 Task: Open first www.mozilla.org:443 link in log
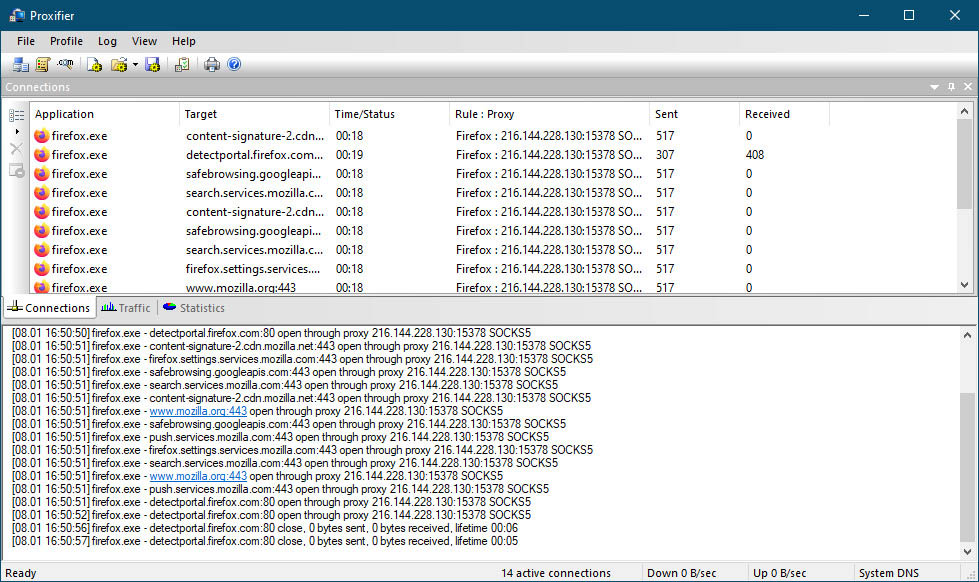click(198, 411)
